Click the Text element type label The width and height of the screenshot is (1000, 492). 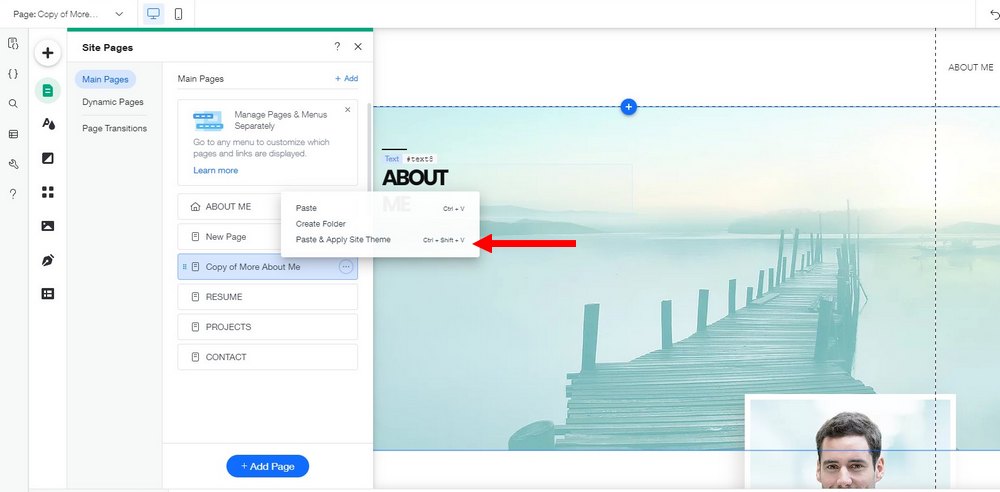392,159
